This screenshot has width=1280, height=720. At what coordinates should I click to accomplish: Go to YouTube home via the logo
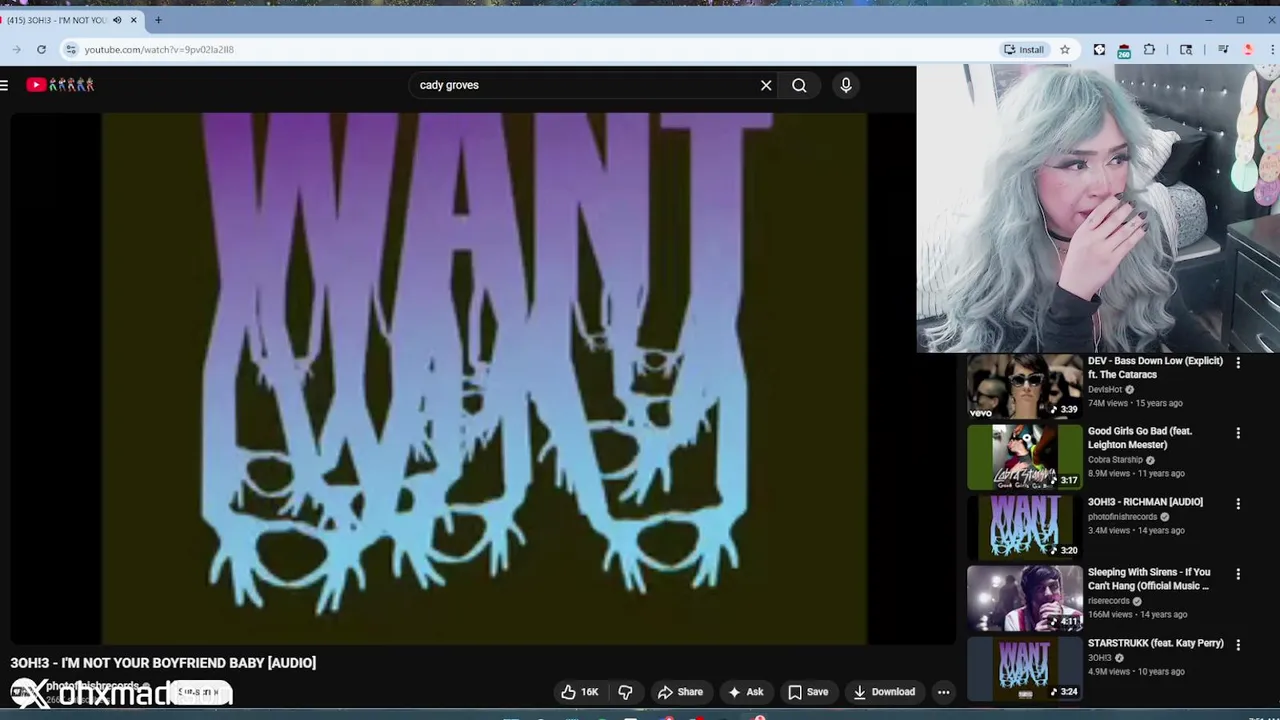tap(60, 85)
